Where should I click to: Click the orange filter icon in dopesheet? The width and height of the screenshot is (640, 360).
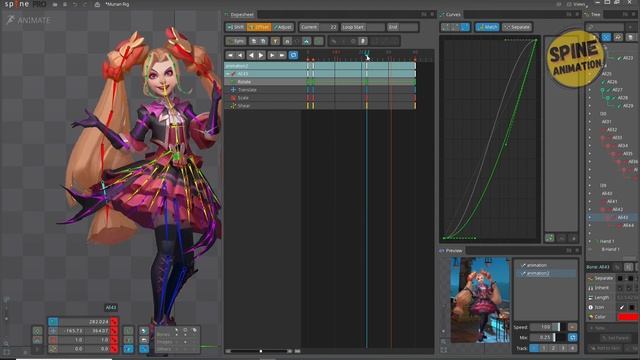pyautogui.click(x=275, y=41)
